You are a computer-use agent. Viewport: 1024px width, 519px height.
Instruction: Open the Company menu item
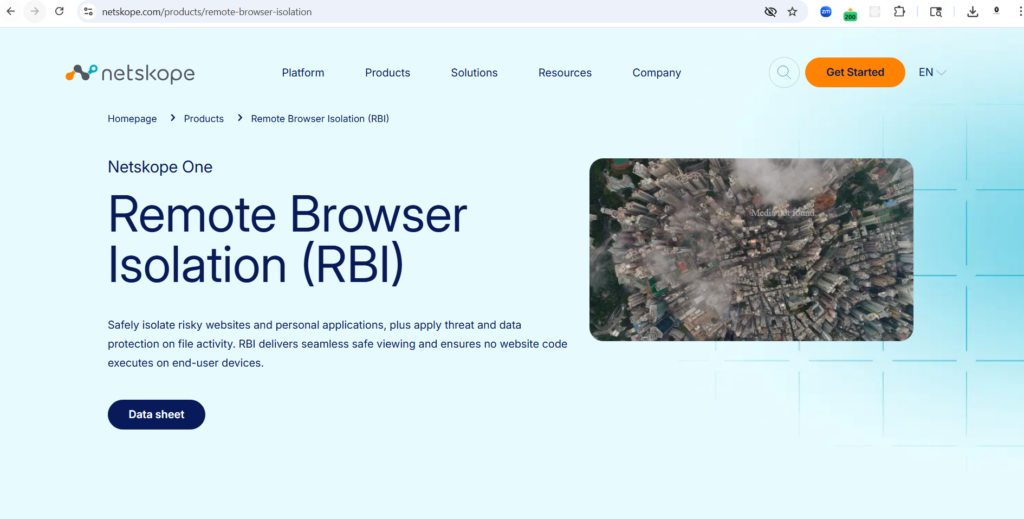[656, 73]
